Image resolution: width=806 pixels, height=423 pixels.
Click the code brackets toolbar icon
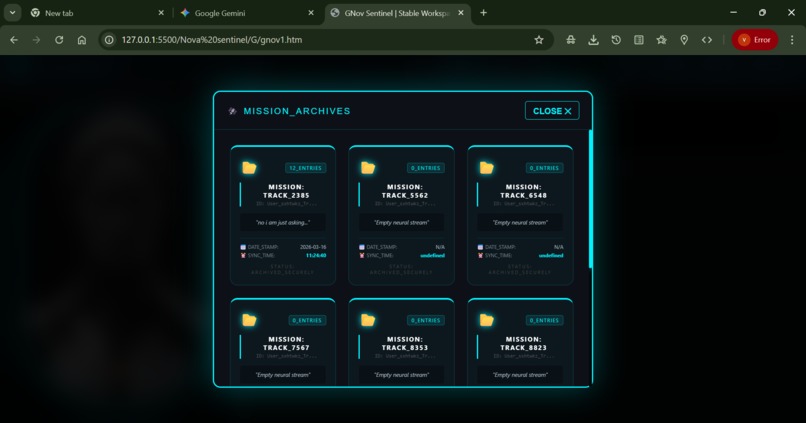707,40
